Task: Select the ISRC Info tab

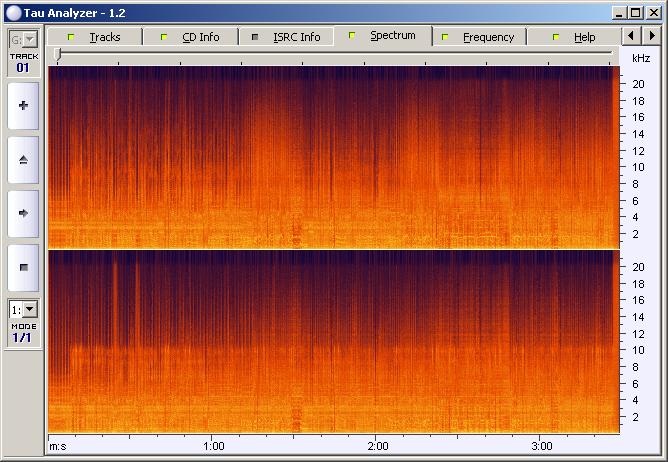Action: pyautogui.click(x=296, y=37)
